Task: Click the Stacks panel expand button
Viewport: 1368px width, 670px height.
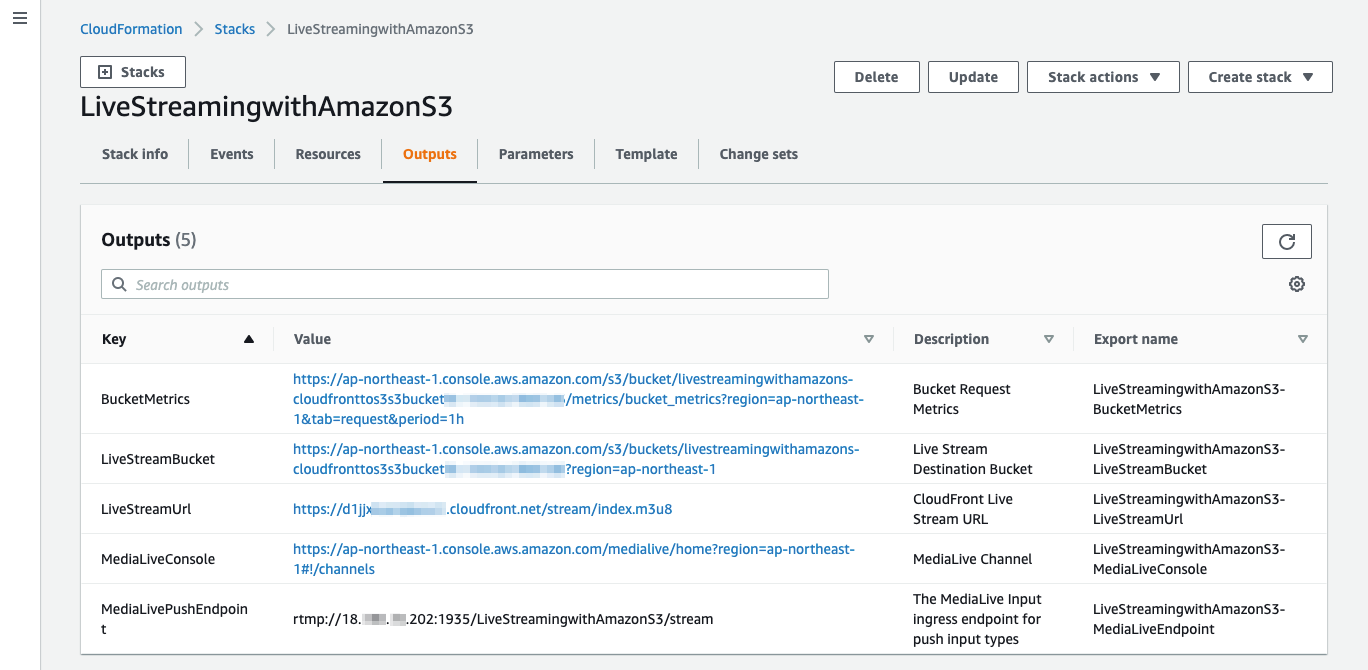Action: click(133, 72)
